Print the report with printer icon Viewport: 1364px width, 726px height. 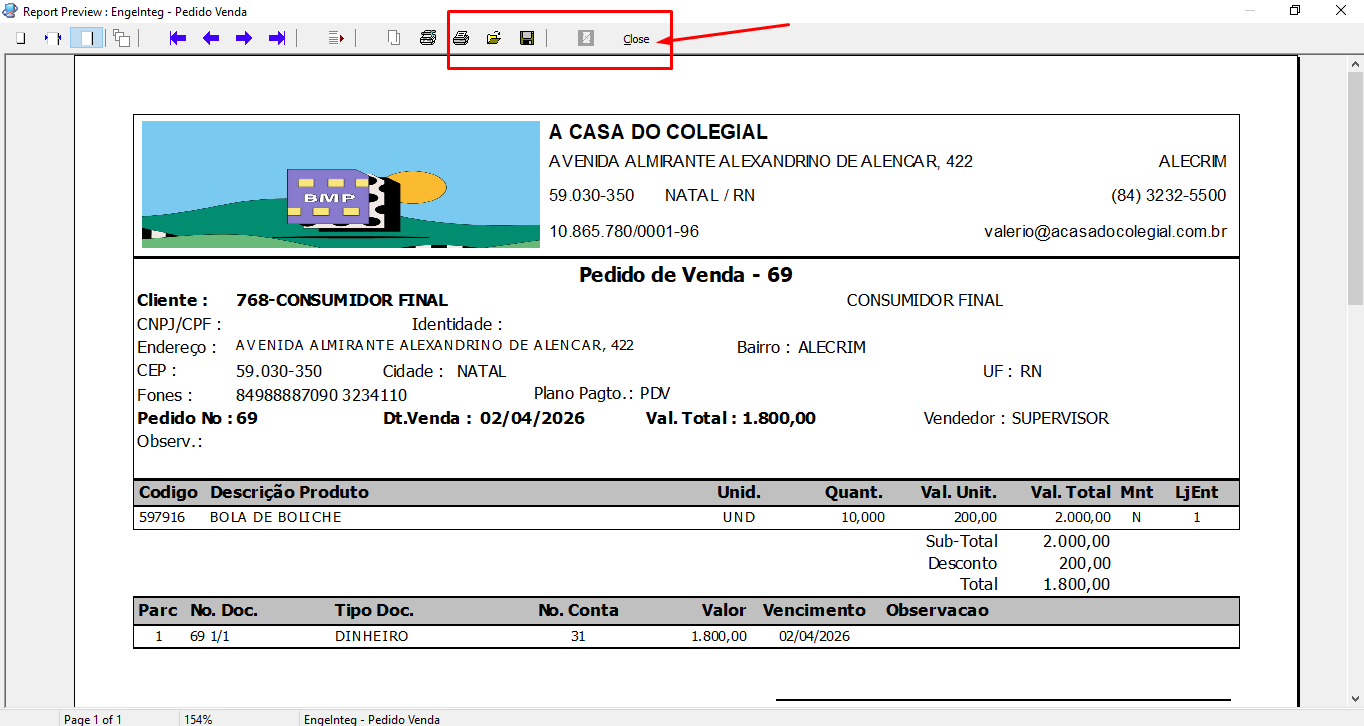(461, 39)
